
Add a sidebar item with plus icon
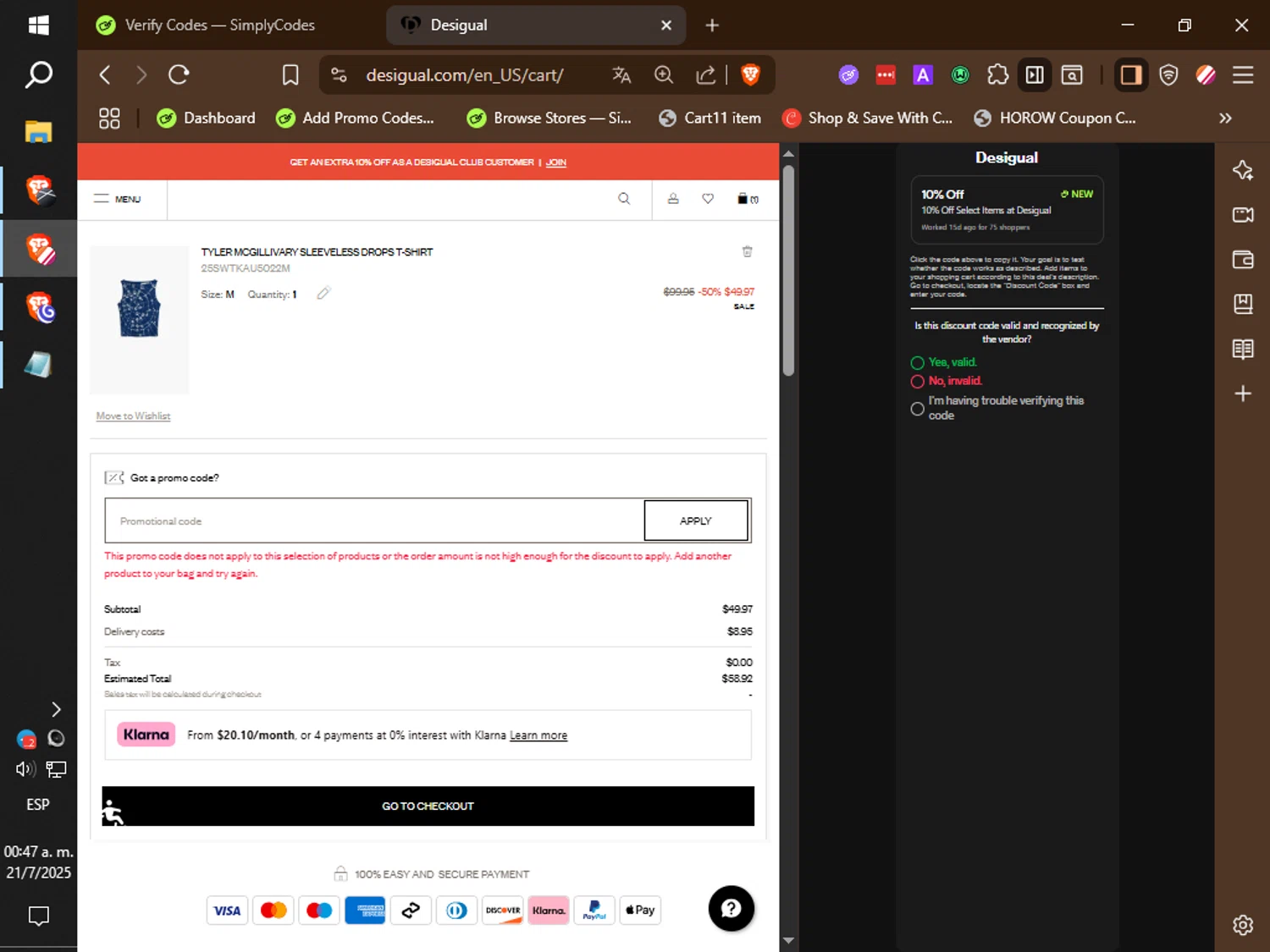tap(1243, 393)
